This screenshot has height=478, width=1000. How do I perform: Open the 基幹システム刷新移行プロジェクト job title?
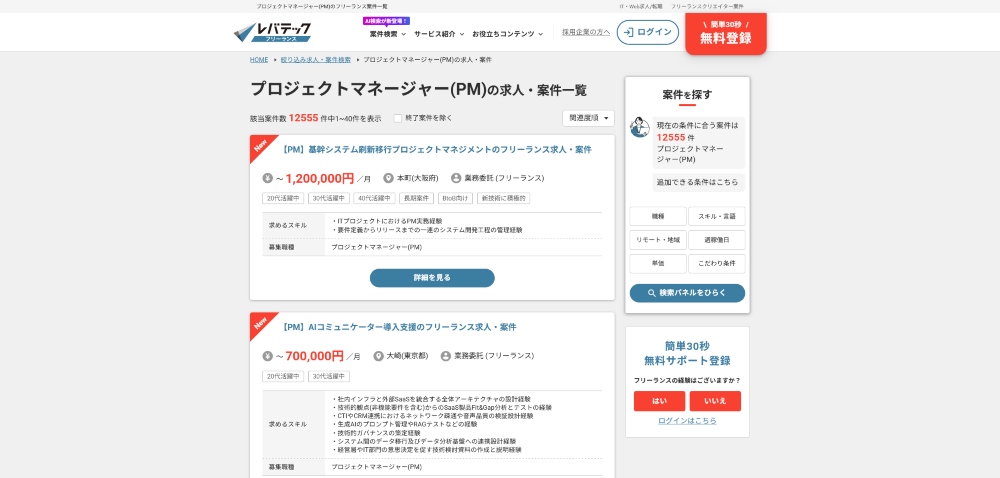pos(436,150)
